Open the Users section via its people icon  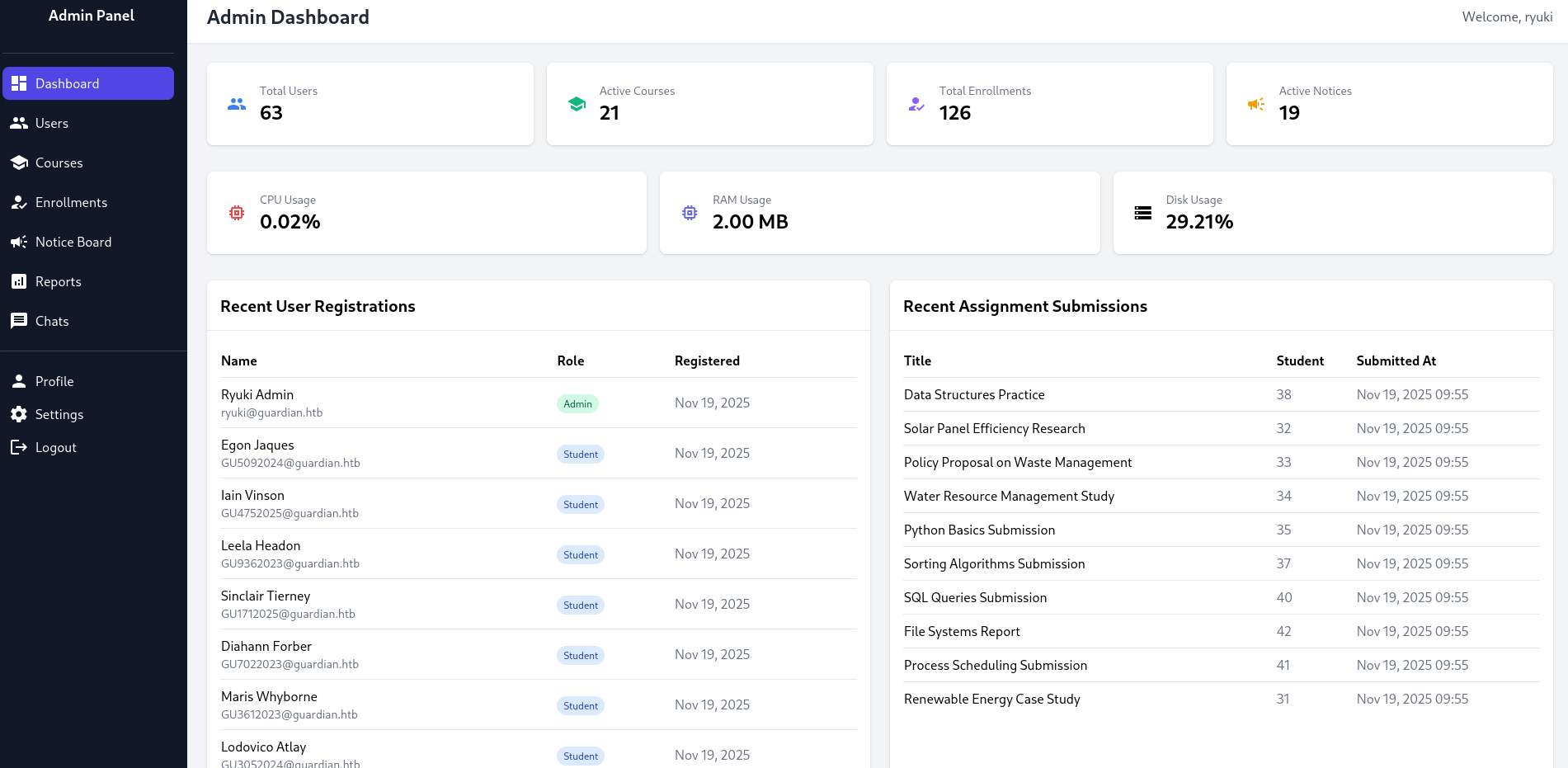[x=19, y=122]
